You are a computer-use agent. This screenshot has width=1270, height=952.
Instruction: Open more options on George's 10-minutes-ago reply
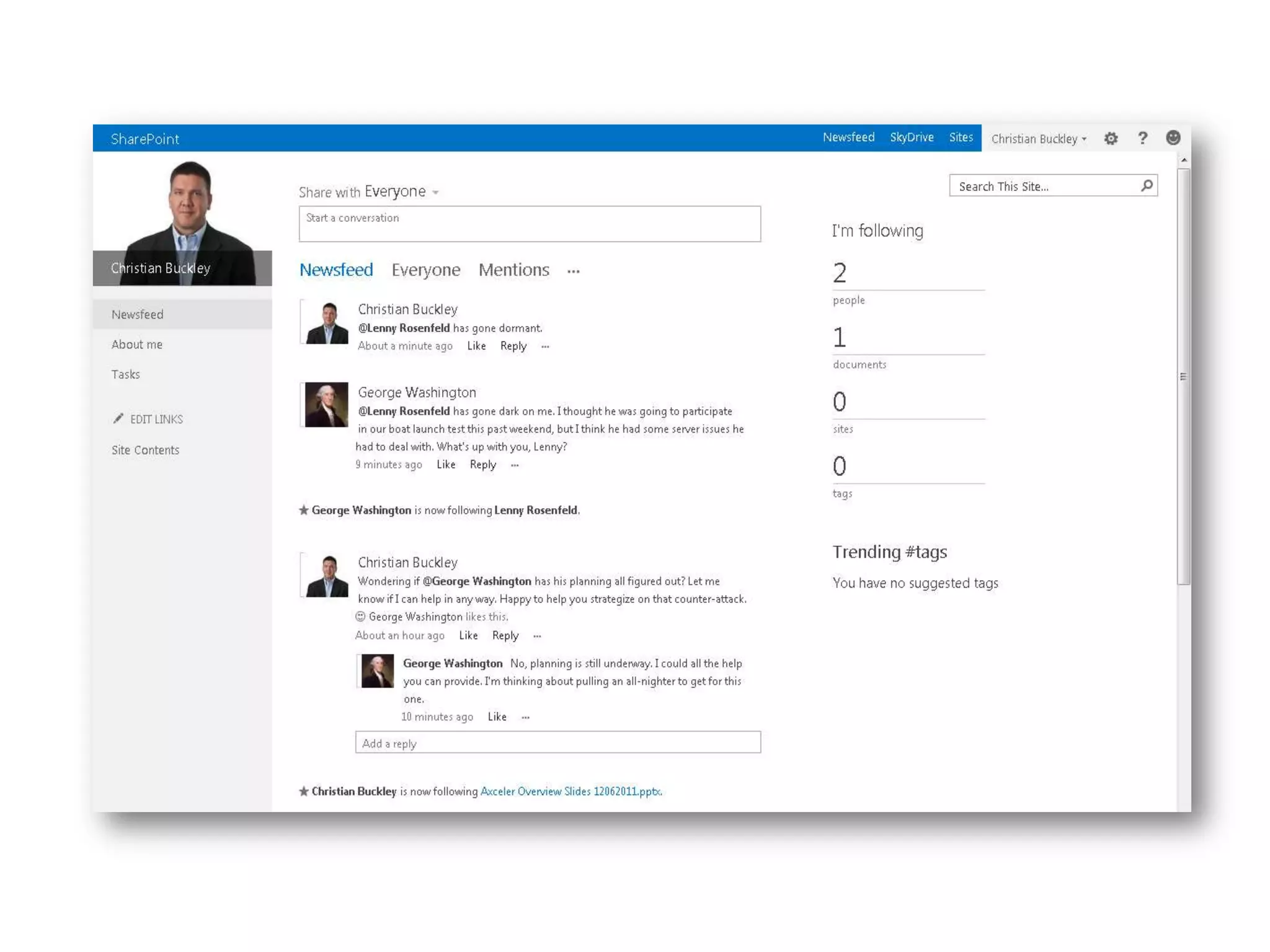point(525,717)
